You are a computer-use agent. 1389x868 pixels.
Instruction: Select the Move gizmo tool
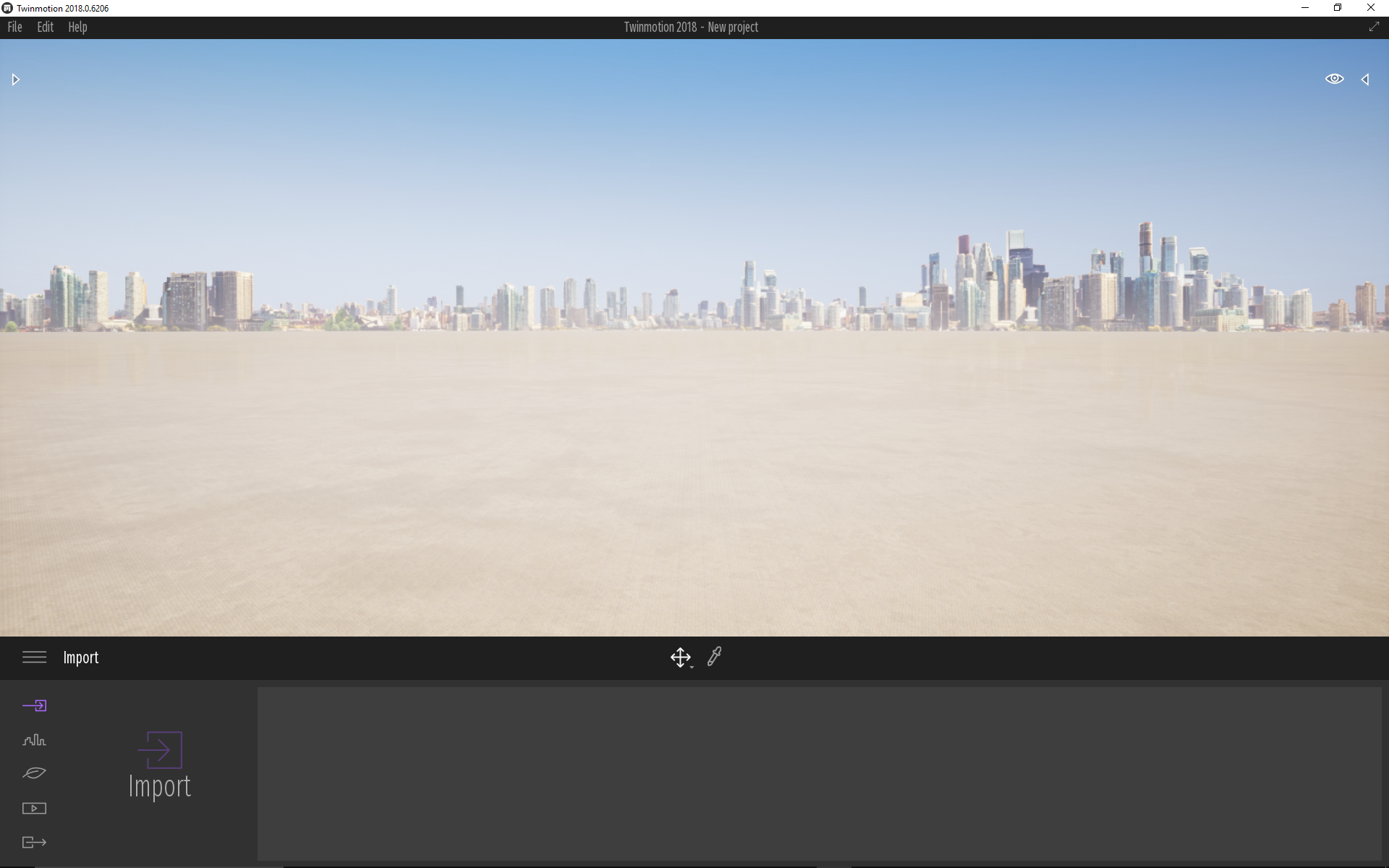coord(679,657)
